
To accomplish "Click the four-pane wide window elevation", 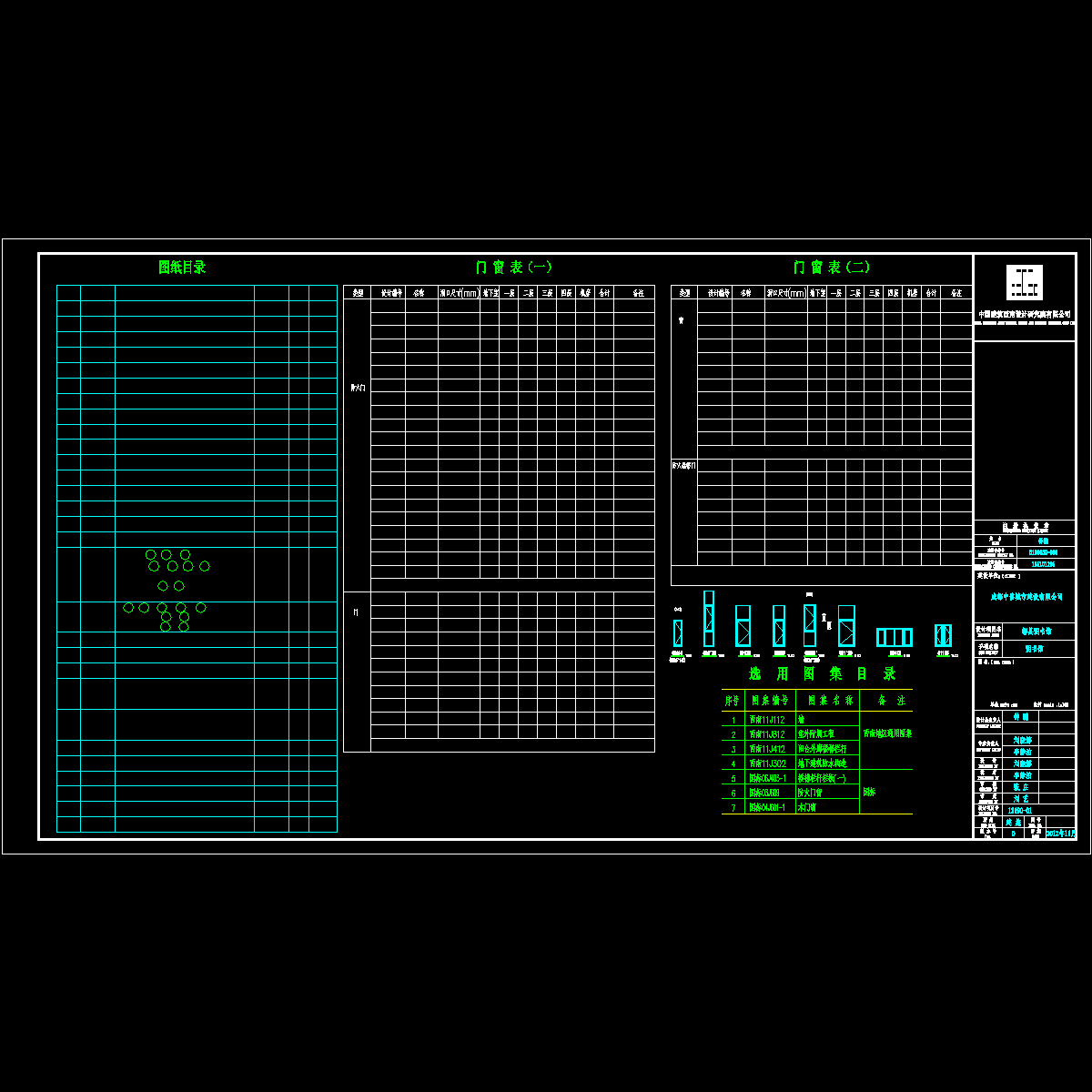I will coord(894,637).
